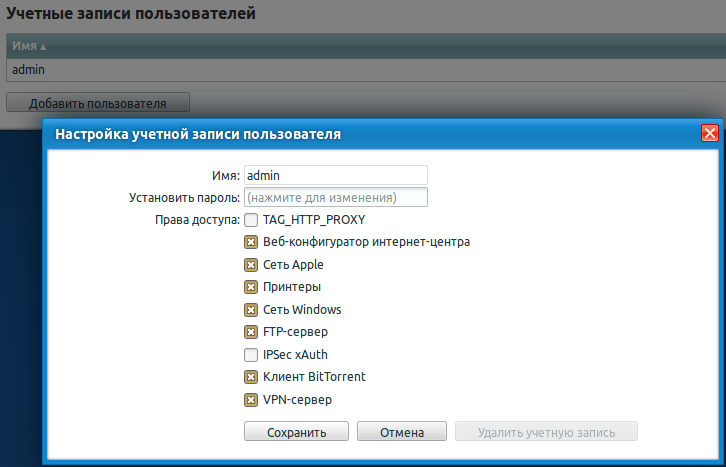Click the Настройка учетной записи пользователя title bar

(x=300, y=133)
